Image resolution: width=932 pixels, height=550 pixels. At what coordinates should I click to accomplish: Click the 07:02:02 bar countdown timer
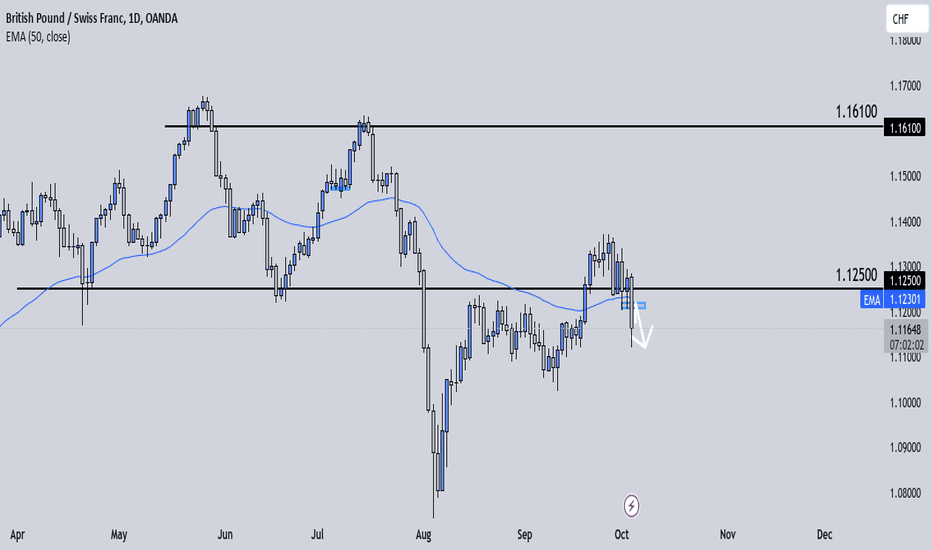coord(905,345)
